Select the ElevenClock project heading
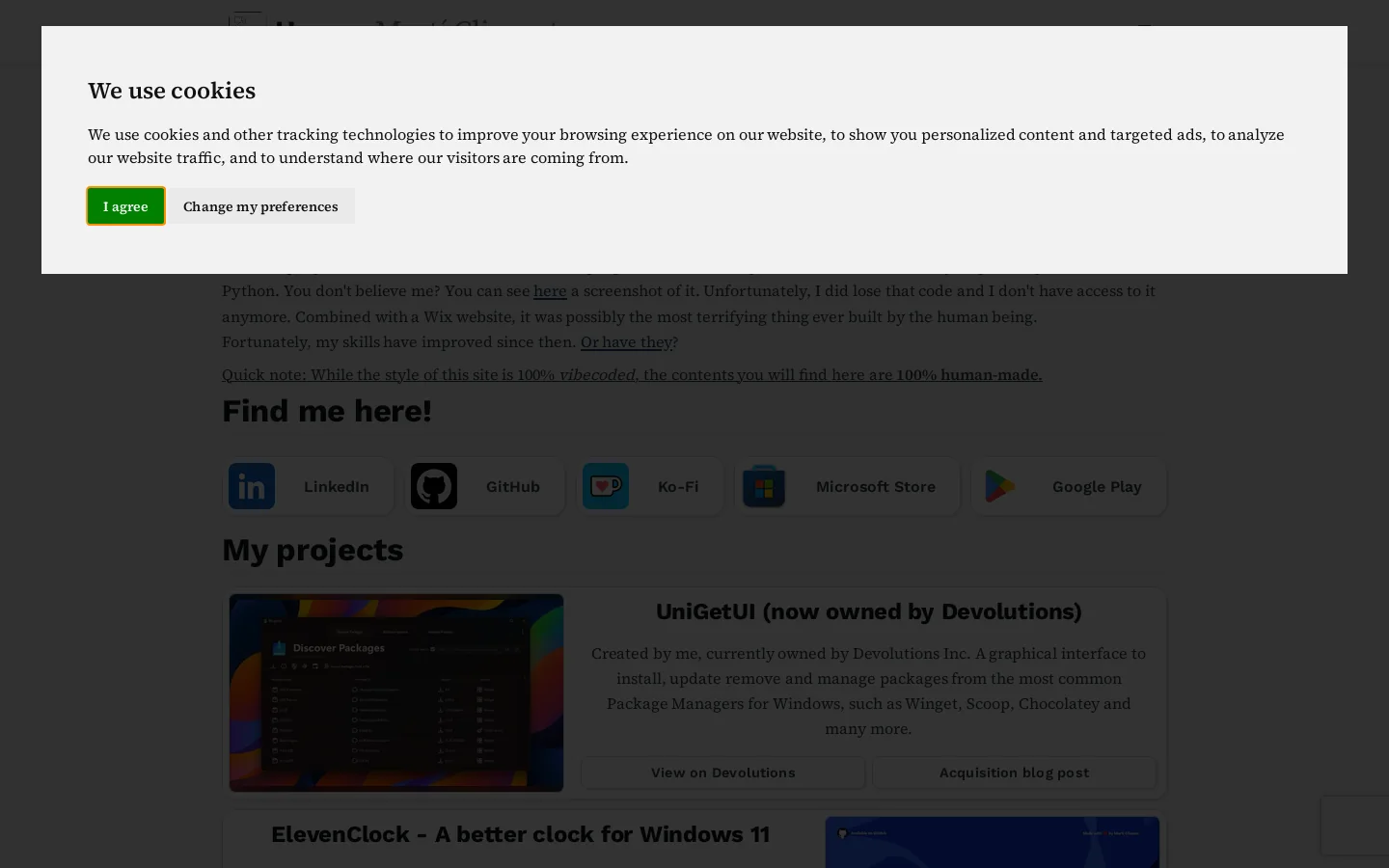Screen dimensions: 1389x868 coord(521,834)
